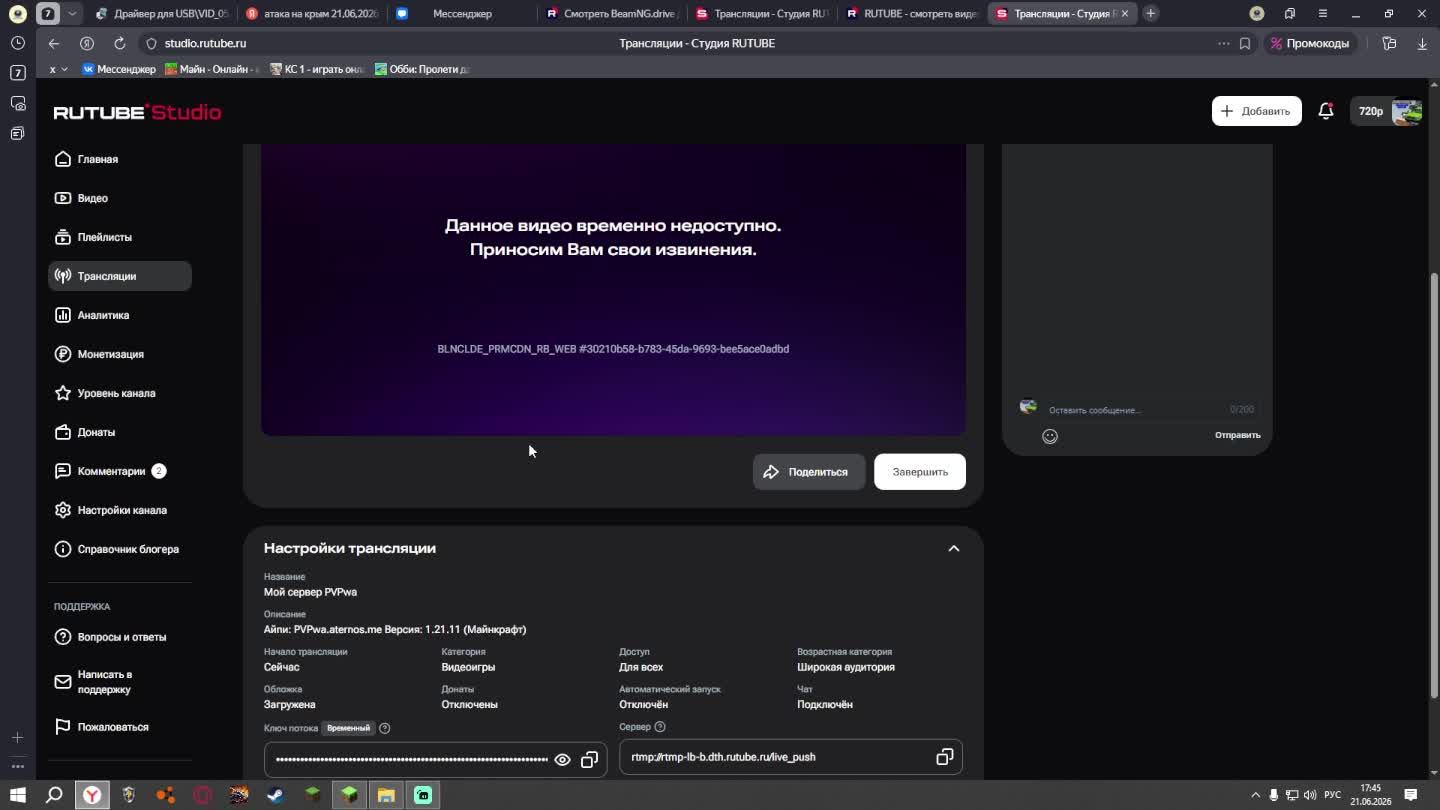This screenshot has height=810, width=1440.
Task: Open Windows taskbar search
Action: 55,795
